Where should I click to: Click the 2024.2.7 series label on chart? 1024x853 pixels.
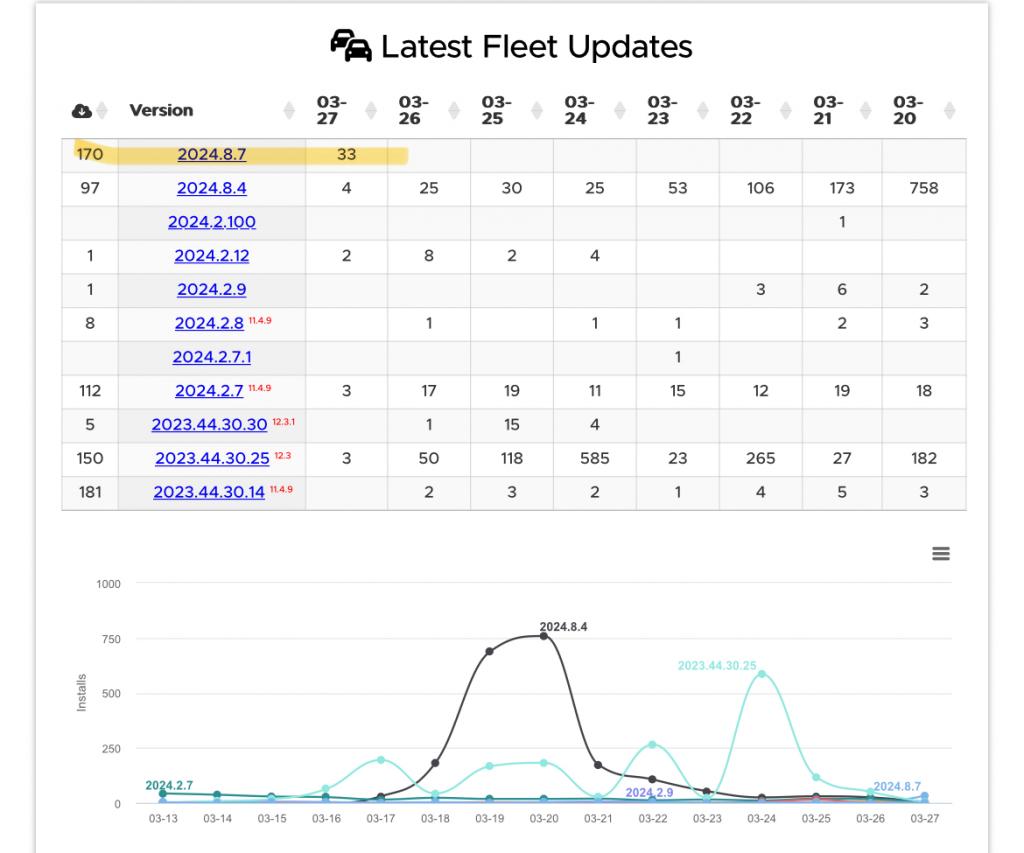[168, 785]
